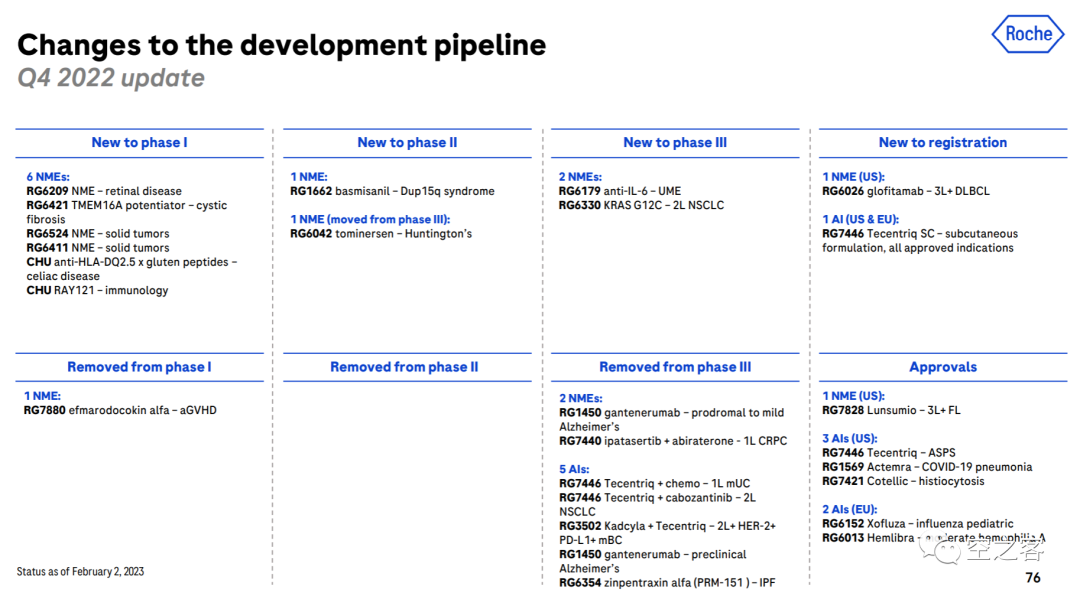The height and width of the screenshot is (596, 1080).
Task: Select the "New to phase II" column heading
Action: 407,143
